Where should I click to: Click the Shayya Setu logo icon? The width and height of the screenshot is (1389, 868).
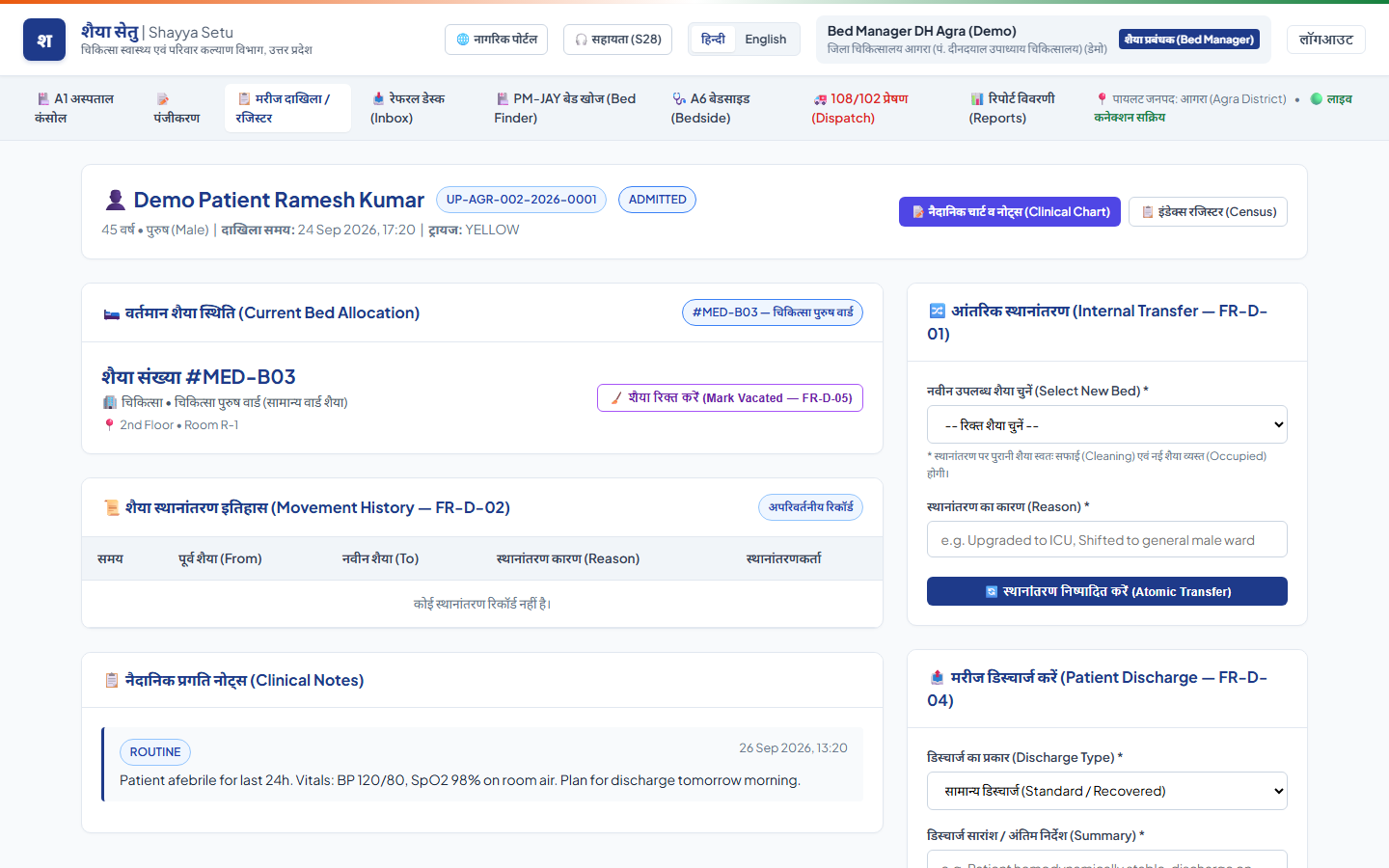[44, 40]
